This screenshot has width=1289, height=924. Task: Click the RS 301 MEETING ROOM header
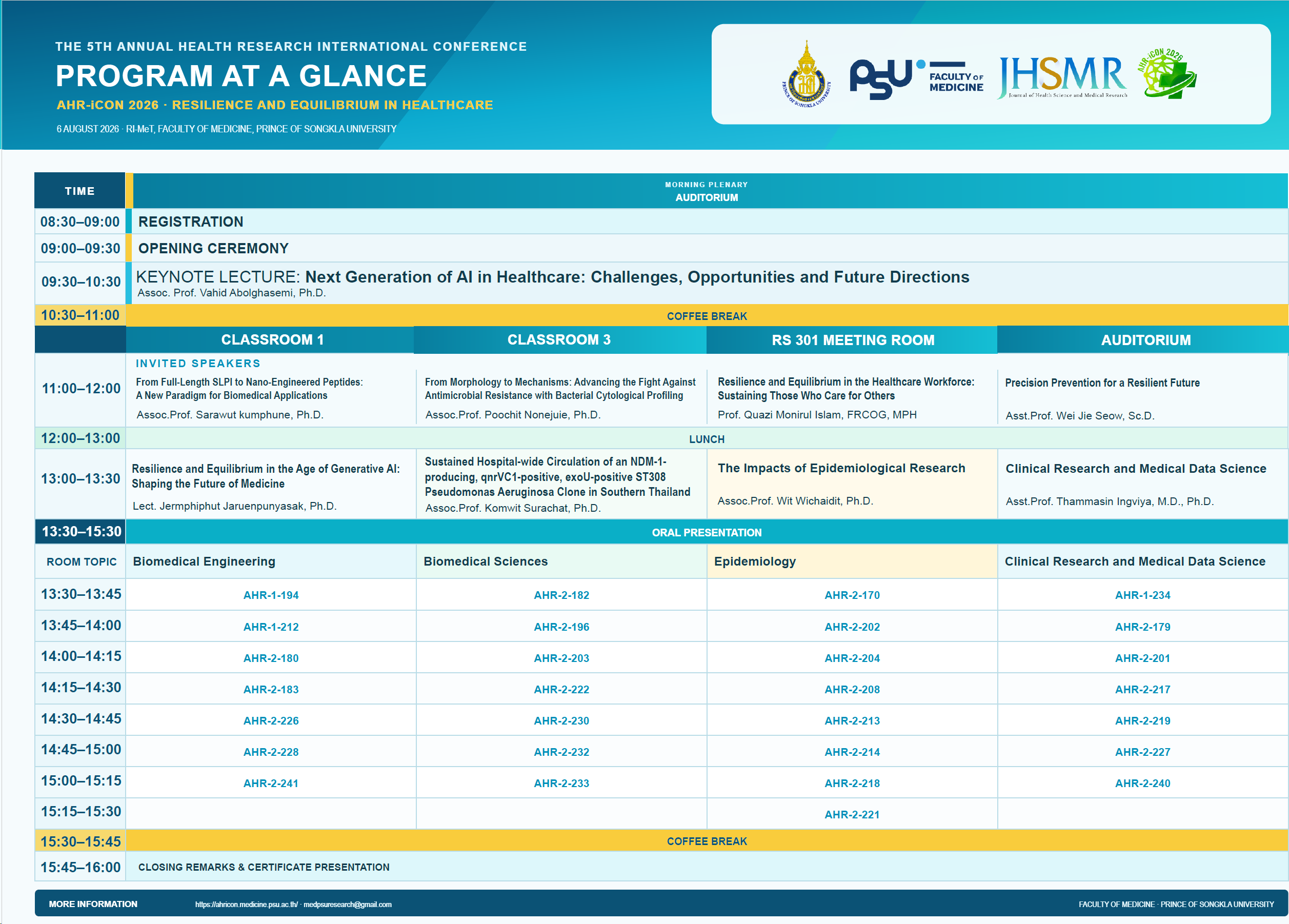[853, 340]
